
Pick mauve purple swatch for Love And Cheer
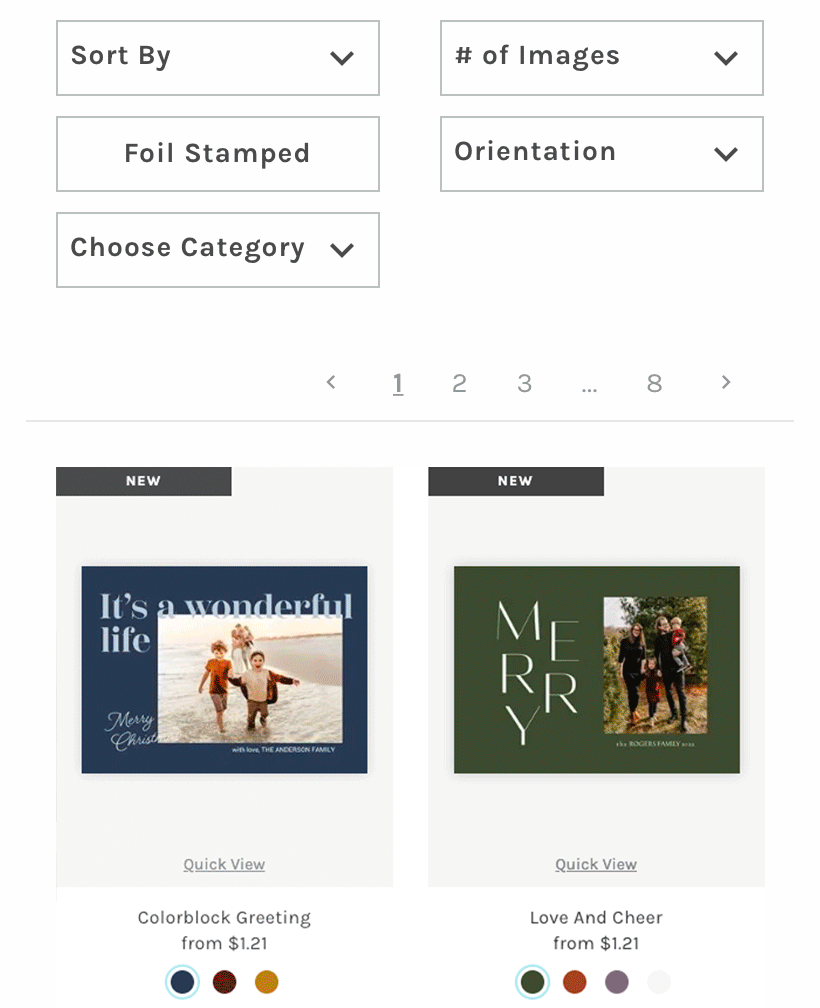617,982
